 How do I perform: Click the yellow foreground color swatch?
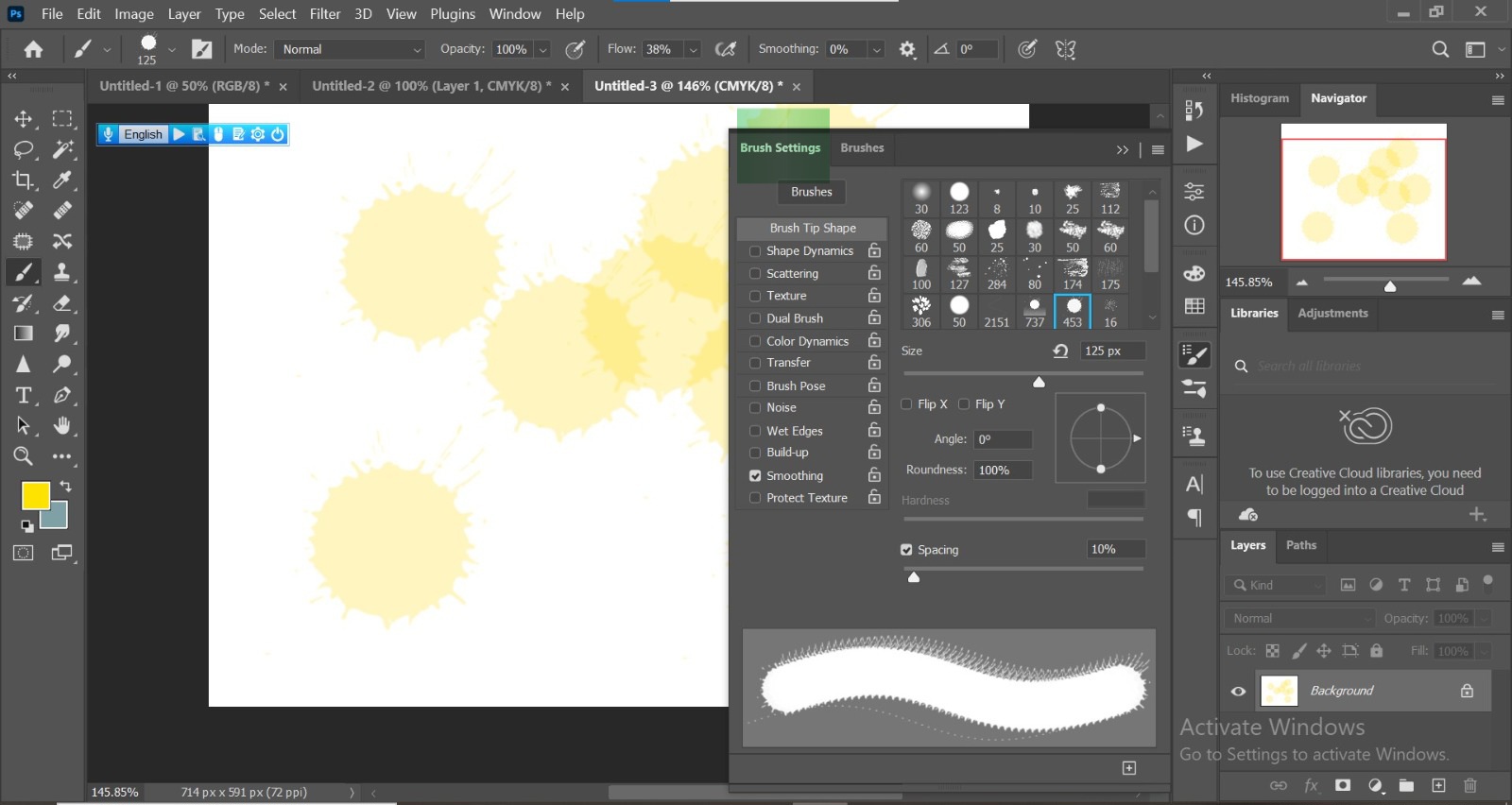[x=35, y=495]
